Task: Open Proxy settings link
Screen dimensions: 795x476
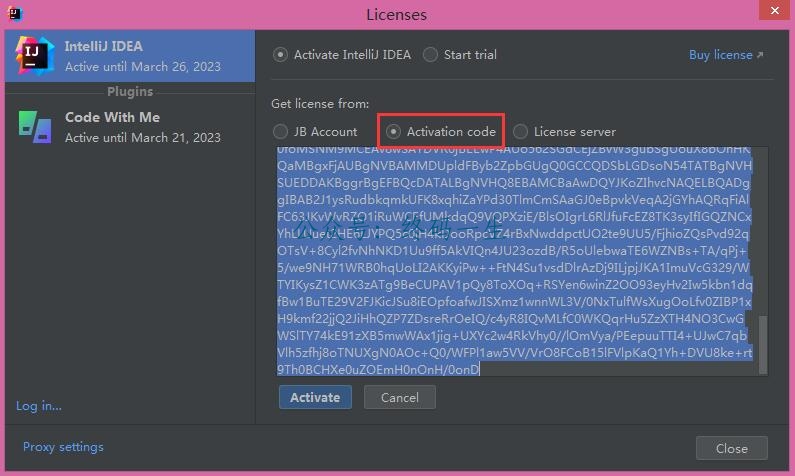Action: click(x=63, y=447)
